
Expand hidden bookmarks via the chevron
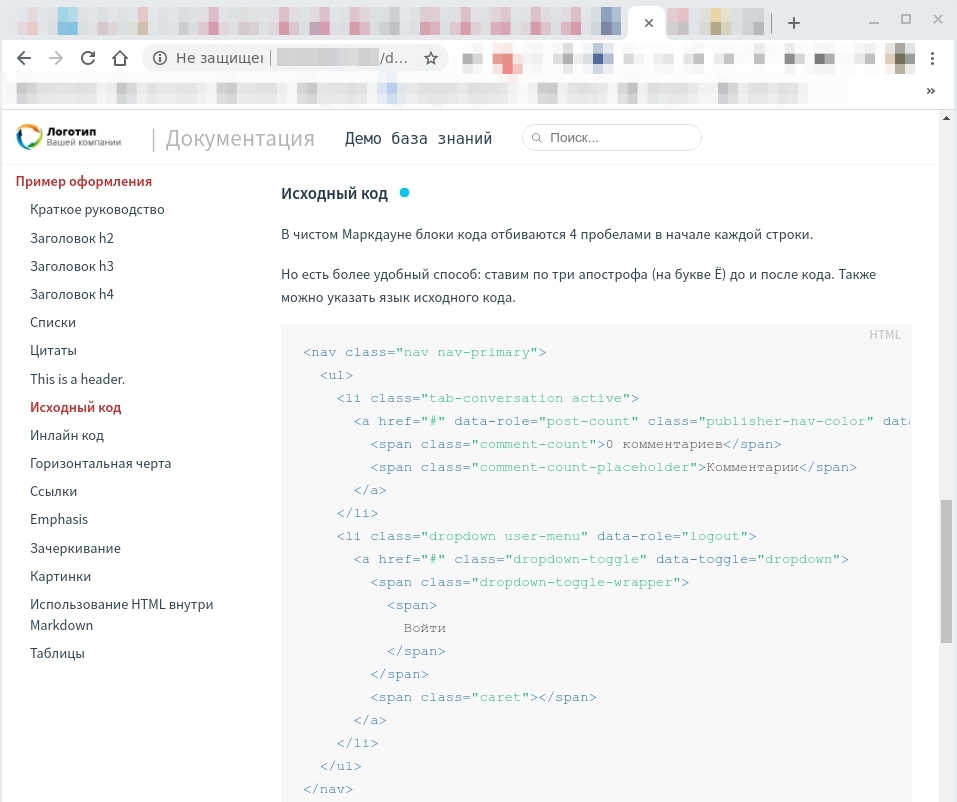tap(931, 90)
